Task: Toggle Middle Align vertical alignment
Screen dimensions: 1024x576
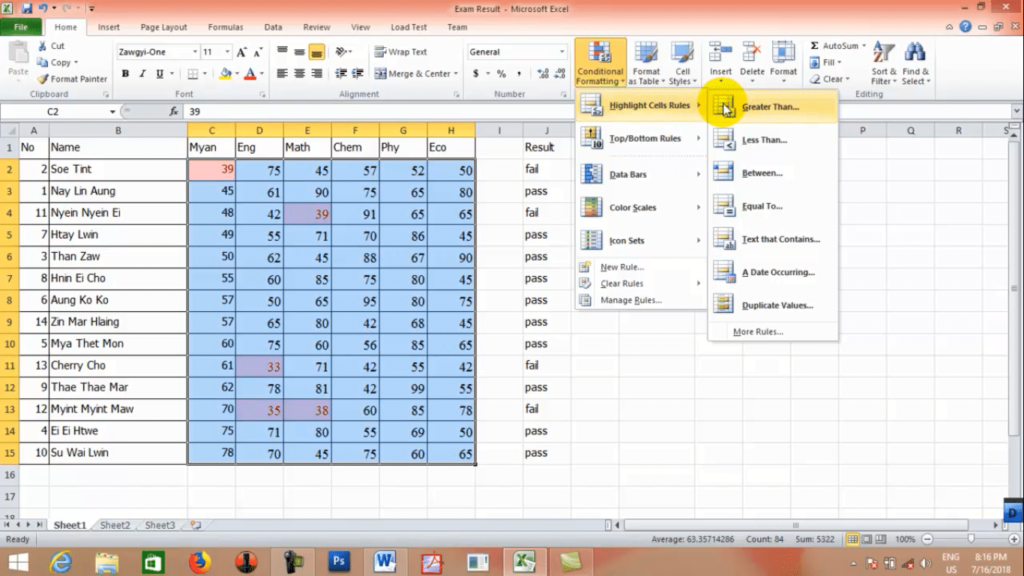Action: click(x=299, y=52)
